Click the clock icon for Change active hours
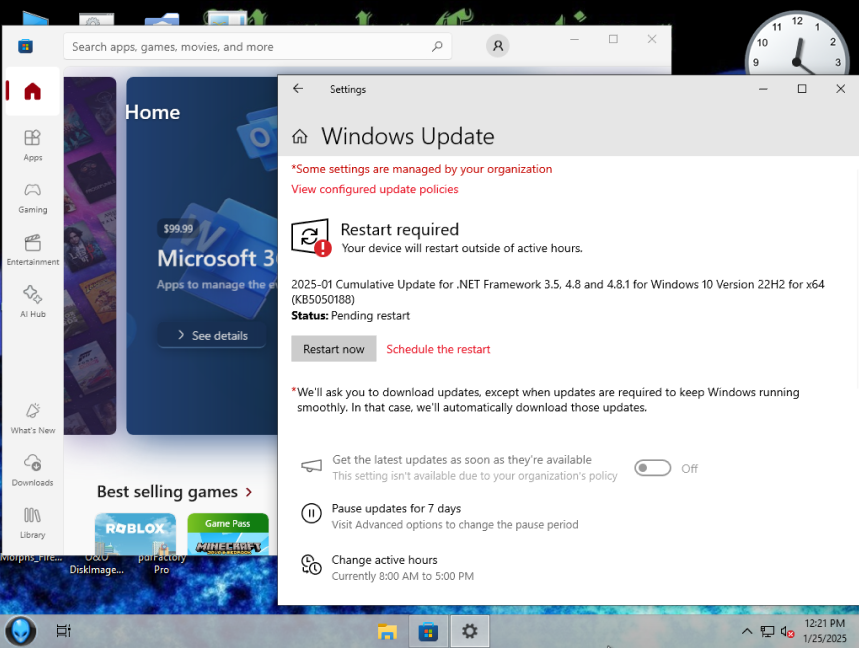 point(311,565)
